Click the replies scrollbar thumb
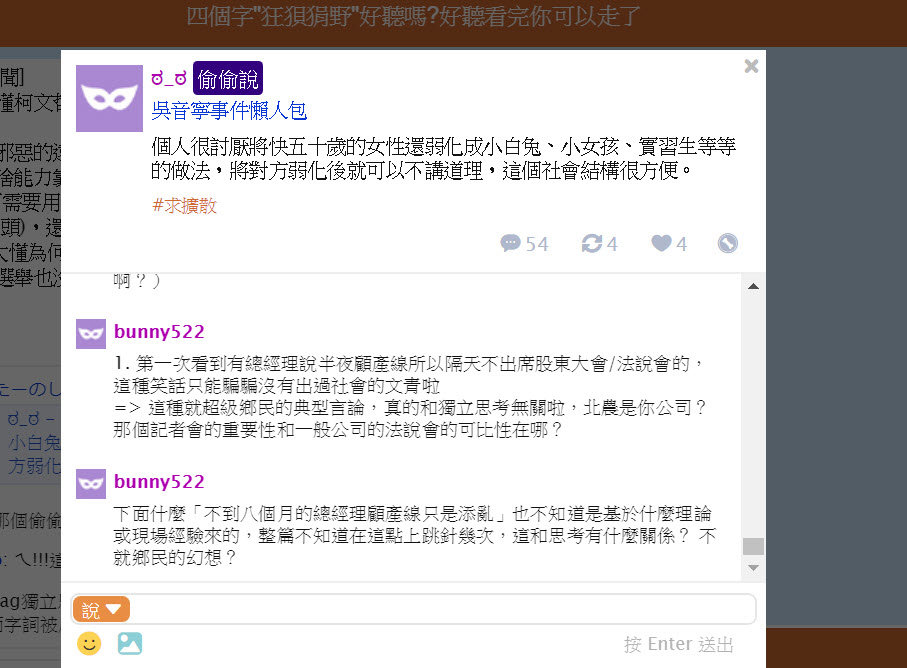907x668 pixels. click(753, 546)
